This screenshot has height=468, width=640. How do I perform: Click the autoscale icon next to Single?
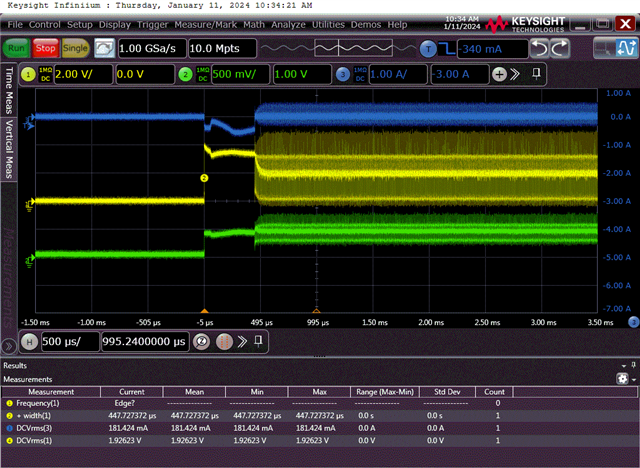pos(104,47)
